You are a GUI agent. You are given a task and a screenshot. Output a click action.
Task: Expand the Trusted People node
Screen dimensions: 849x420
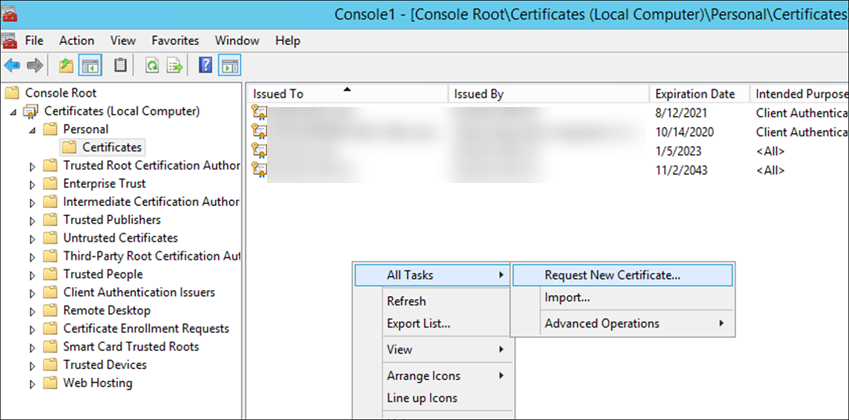click(x=32, y=275)
